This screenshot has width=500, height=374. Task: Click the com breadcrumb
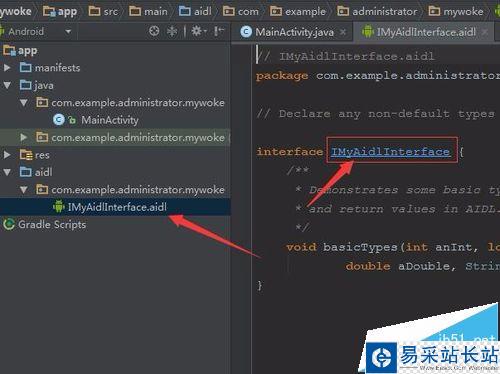(241, 12)
